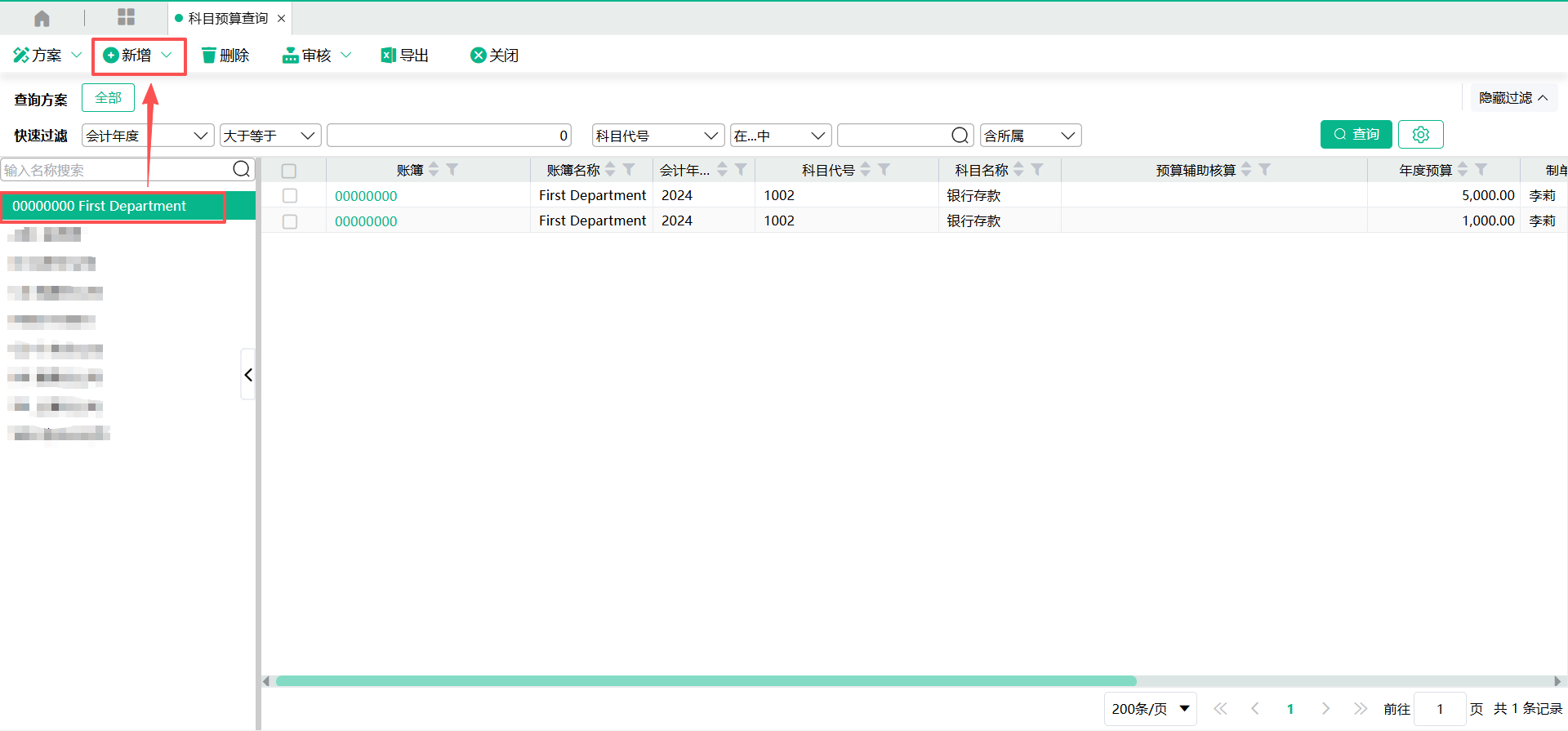This screenshot has height=731, width=1568.
Task: Click the Delete (删除) trash icon
Action: click(x=209, y=56)
